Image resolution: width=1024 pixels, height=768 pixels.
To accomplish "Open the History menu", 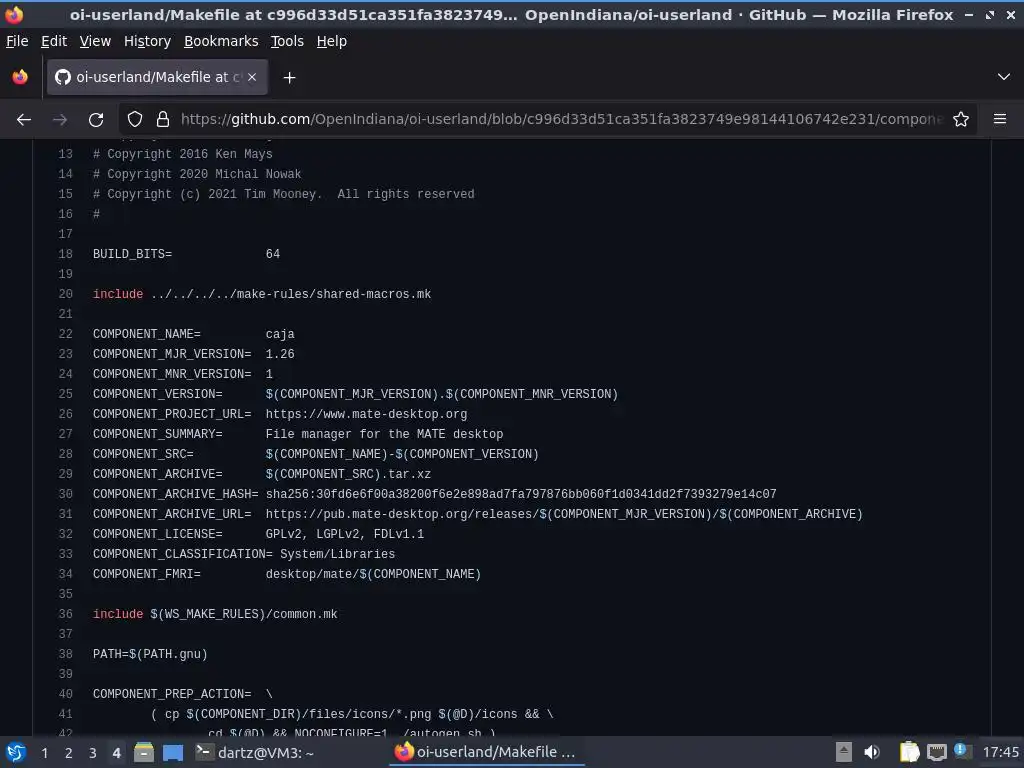I will point(148,41).
